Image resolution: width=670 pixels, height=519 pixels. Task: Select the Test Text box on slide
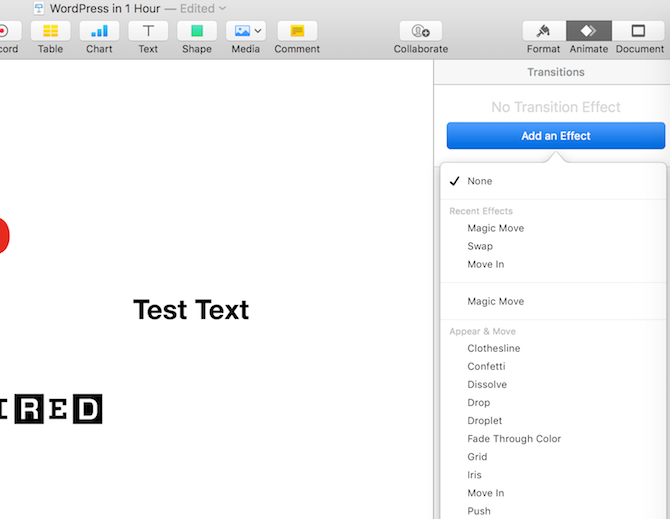pyautogui.click(x=191, y=310)
